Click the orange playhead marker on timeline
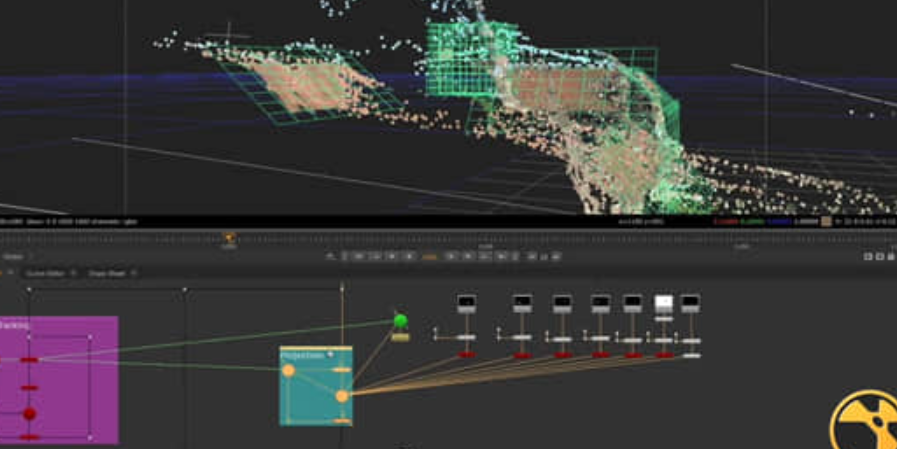Image resolution: width=897 pixels, height=449 pixels. [230, 239]
